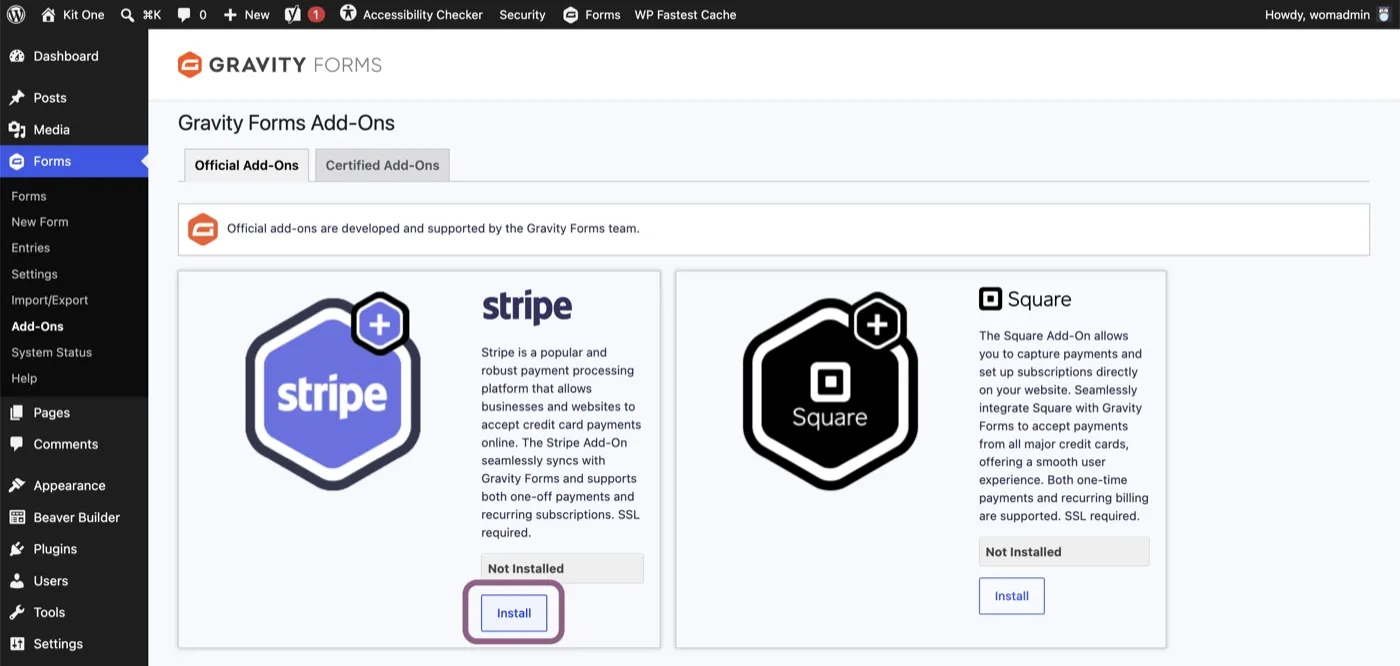This screenshot has width=1400, height=666.
Task: Open the Forms submenu link
Action: [x=29, y=196]
